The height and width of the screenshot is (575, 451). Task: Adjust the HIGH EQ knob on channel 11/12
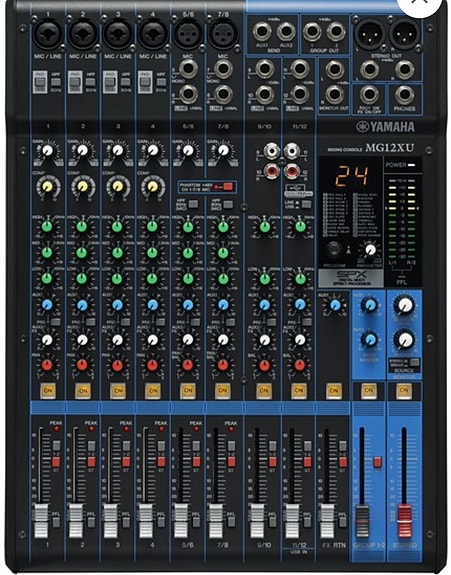300,227
